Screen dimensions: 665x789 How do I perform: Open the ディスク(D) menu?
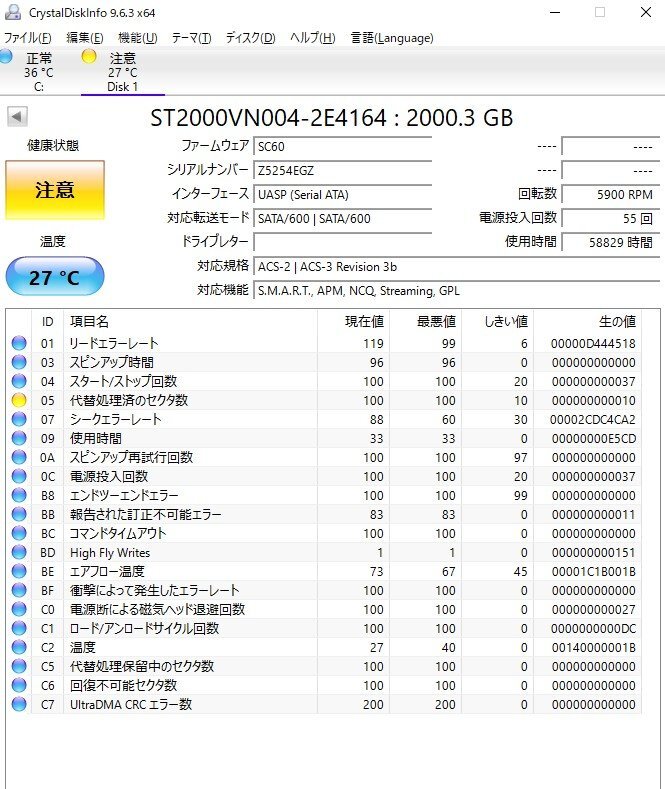pos(250,38)
